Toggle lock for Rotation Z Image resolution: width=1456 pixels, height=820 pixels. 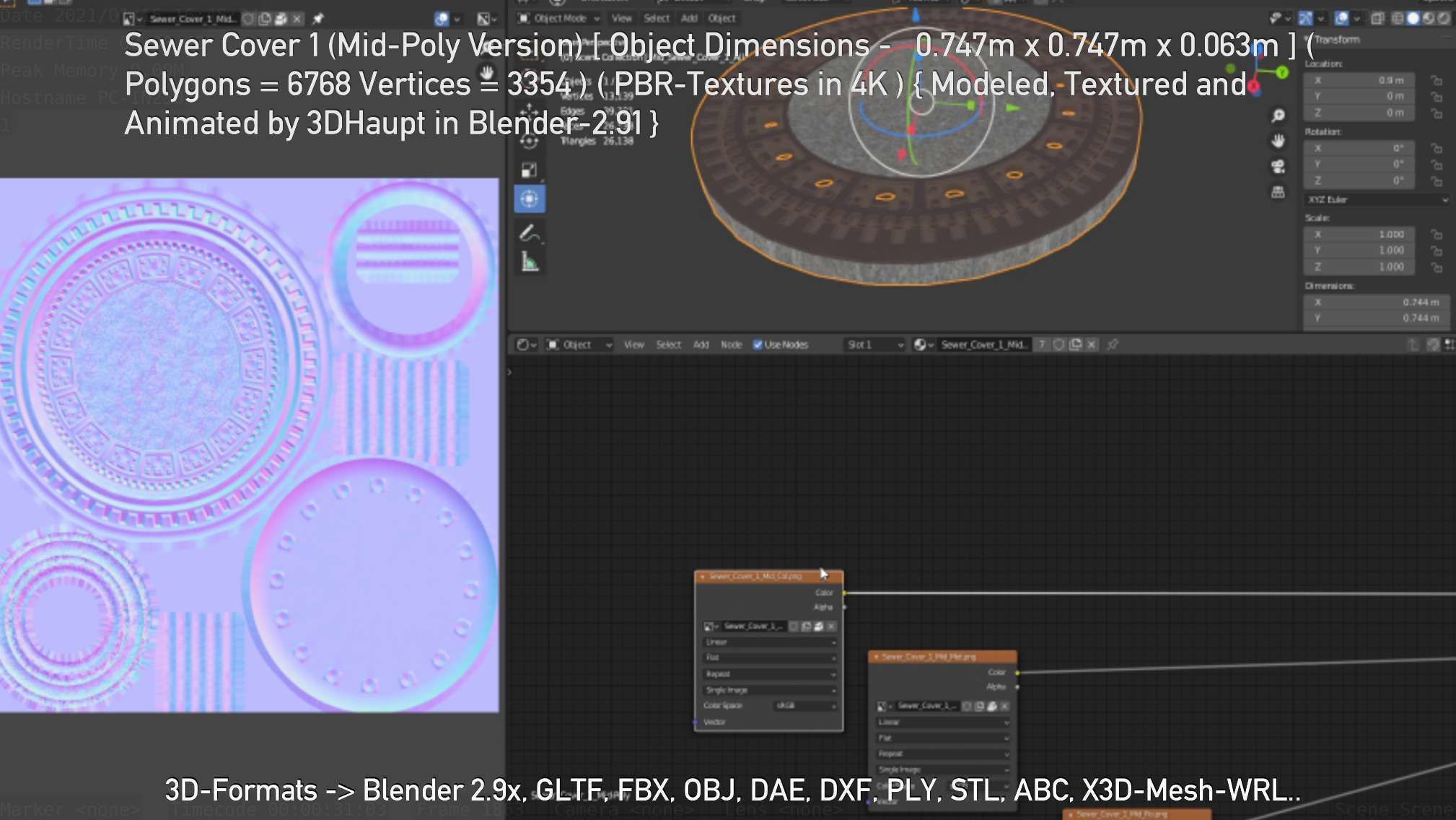(x=1436, y=180)
